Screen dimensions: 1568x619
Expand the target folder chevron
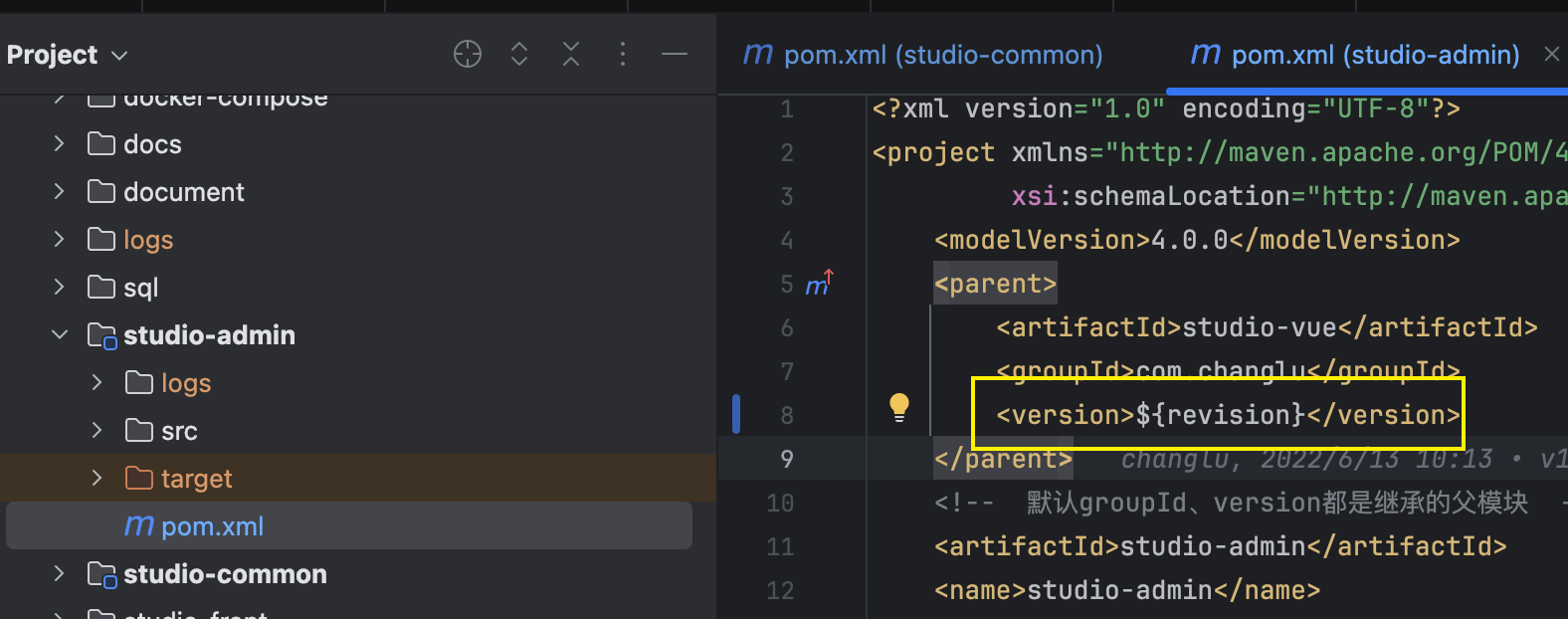(98, 479)
